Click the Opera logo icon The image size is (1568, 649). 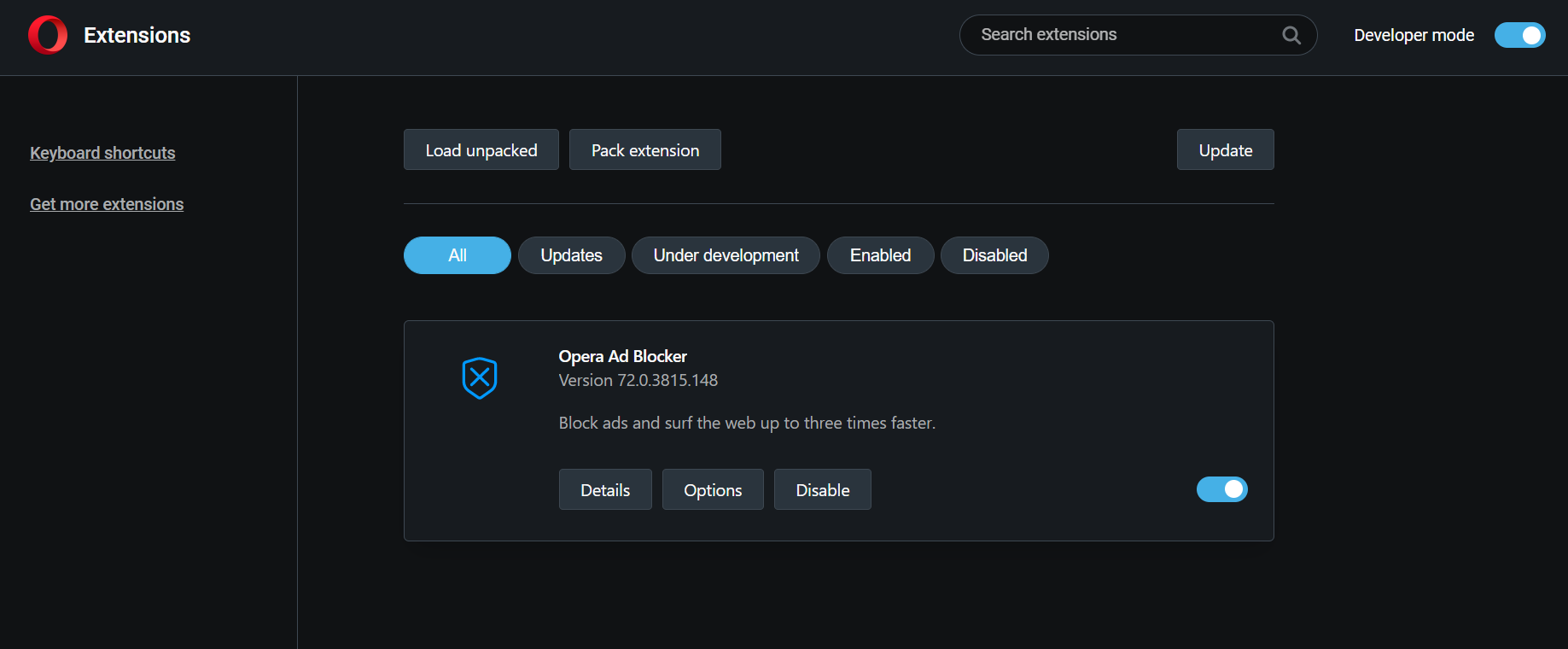(x=48, y=35)
